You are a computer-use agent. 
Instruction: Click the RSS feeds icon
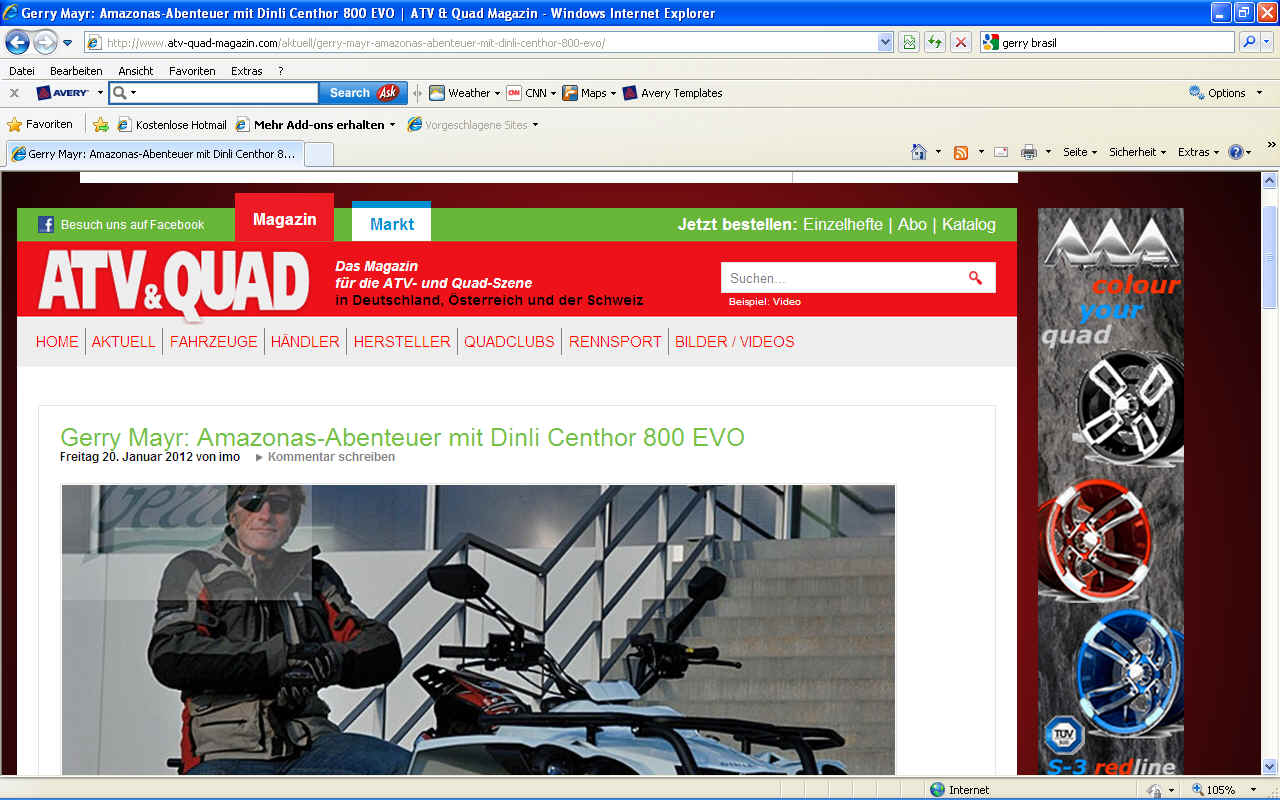point(961,152)
